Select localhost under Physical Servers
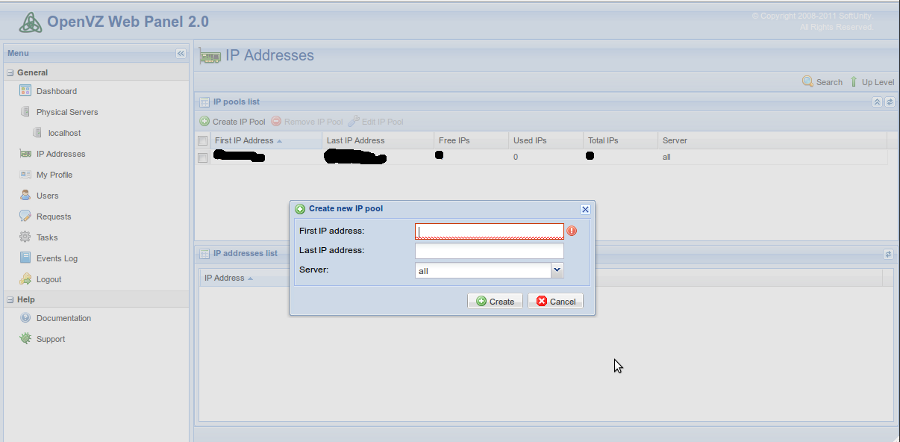 pos(64,133)
